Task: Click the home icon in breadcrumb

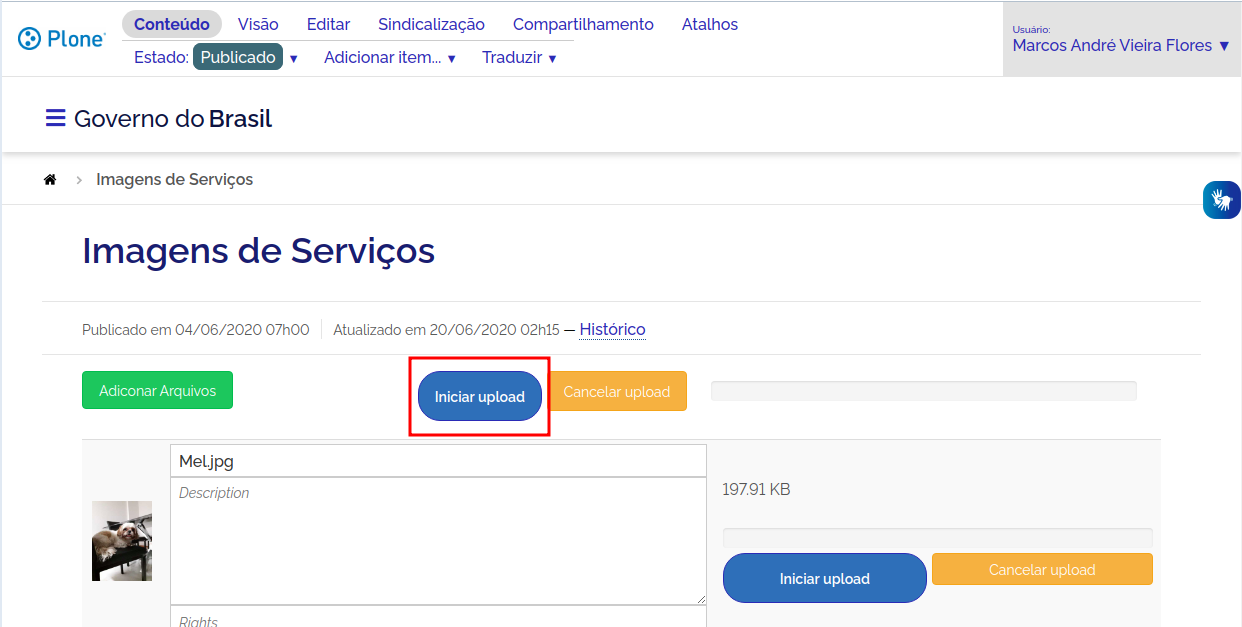Action: click(x=50, y=180)
